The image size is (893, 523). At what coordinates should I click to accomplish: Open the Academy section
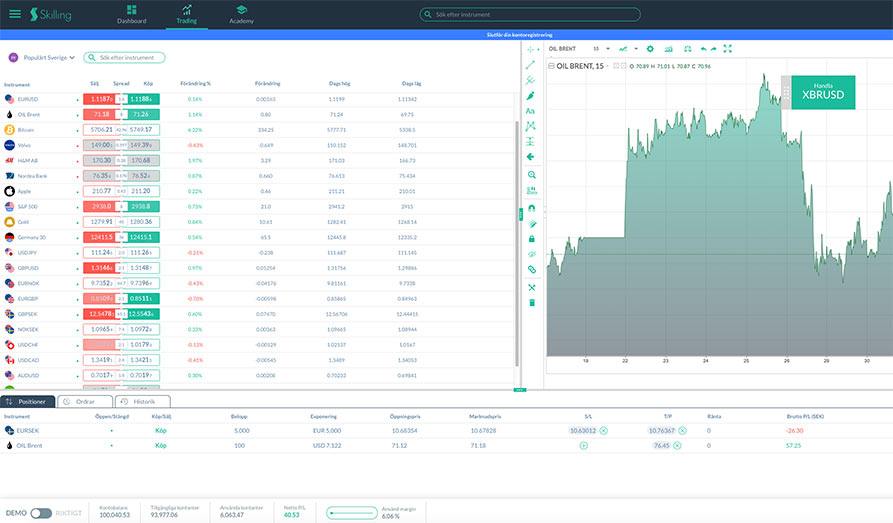click(241, 14)
